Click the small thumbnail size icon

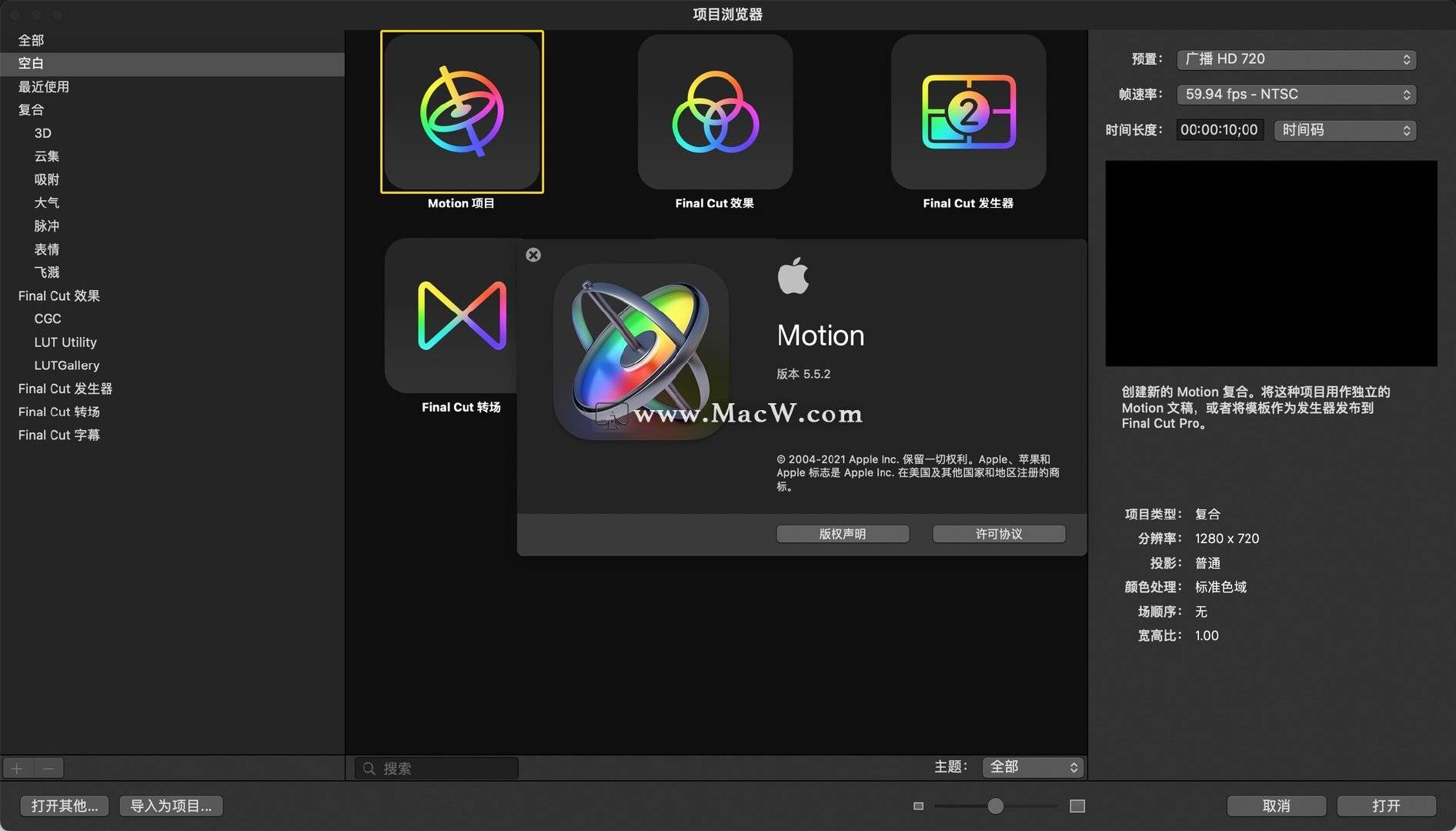point(918,806)
